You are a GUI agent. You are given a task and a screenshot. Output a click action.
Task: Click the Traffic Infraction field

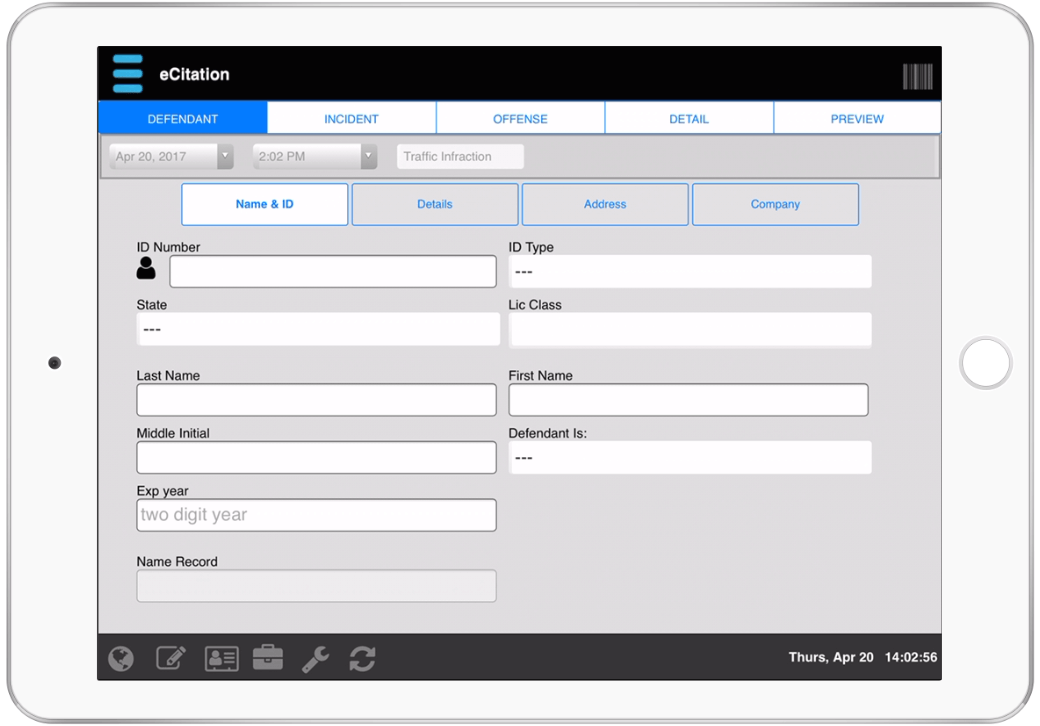pyautogui.click(x=460, y=156)
